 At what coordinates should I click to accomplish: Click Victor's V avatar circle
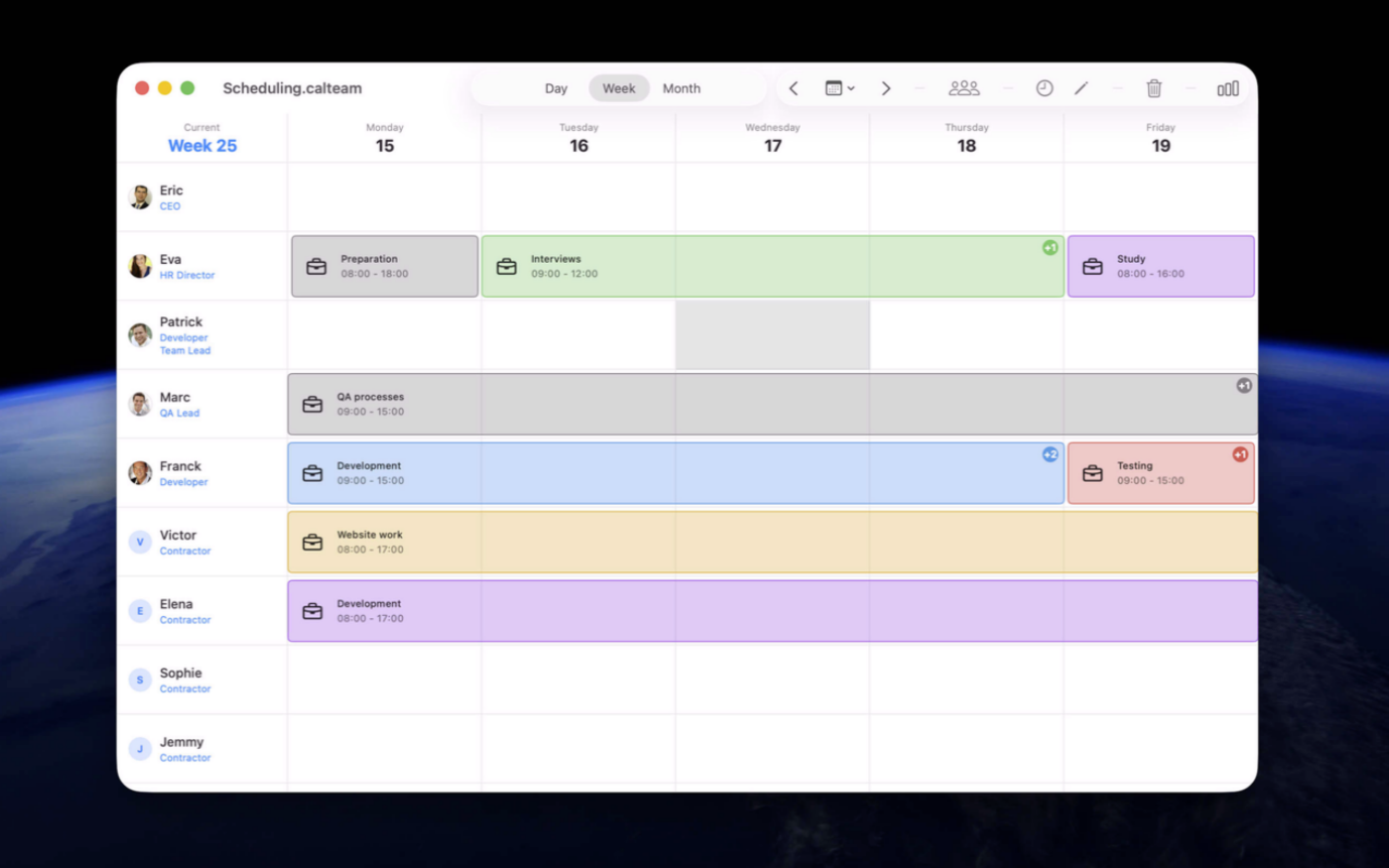point(140,542)
